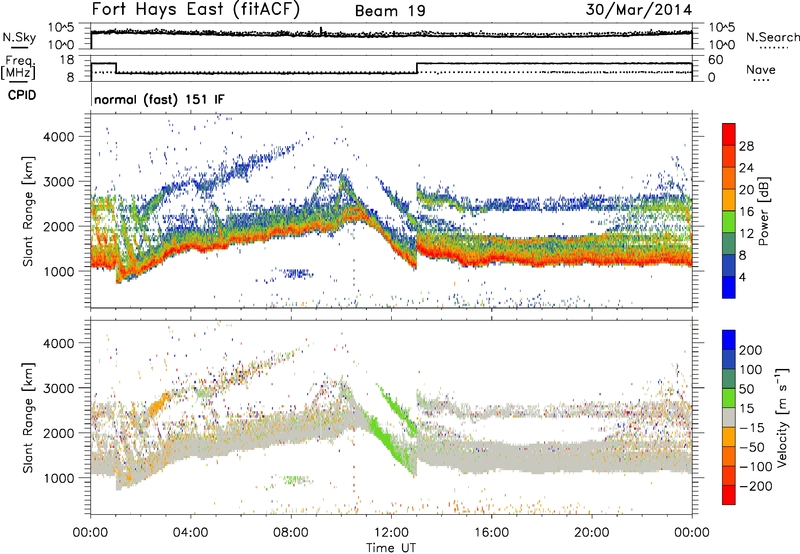
Task: Select the Beam 19 label
Action: (390, 11)
